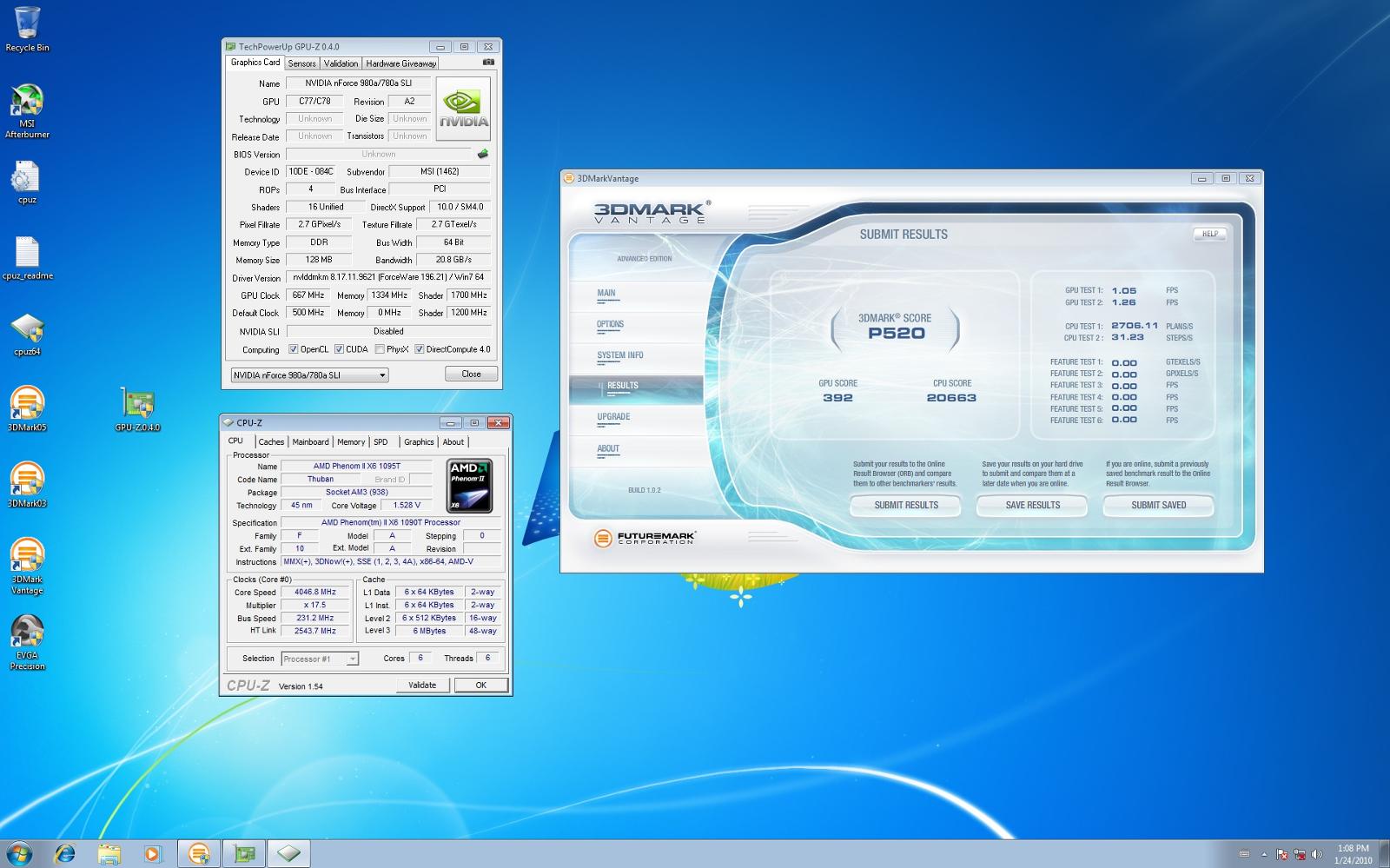Open the Processor #1 selection dropdown
This screenshot has height=868, width=1390.
click(x=320, y=659)
